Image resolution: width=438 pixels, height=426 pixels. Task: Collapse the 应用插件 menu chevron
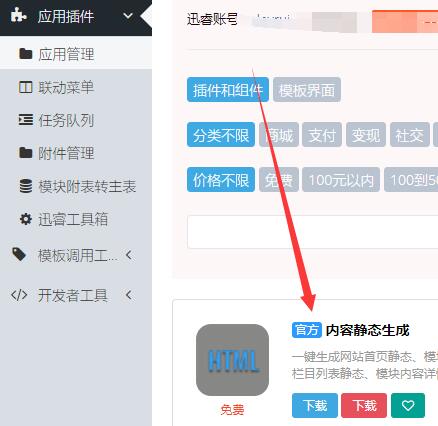[128, 16]
